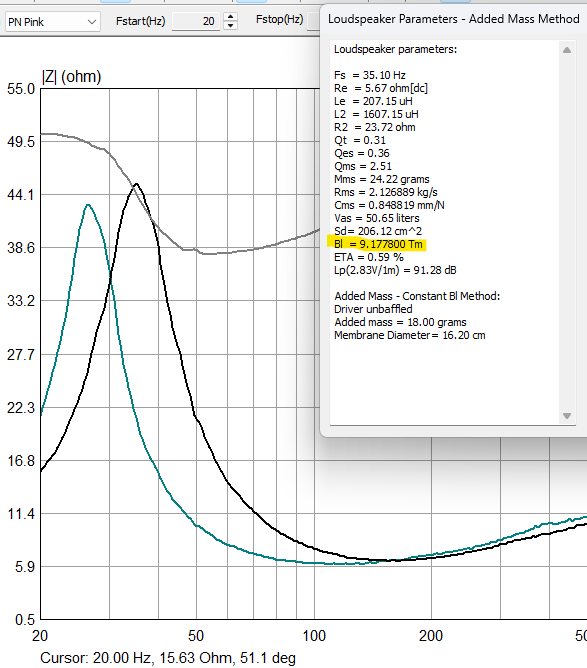This screenshot has width=587, height=668.
Task: Click the Added mass = 18.00 grams text
Action: [400, 322]
